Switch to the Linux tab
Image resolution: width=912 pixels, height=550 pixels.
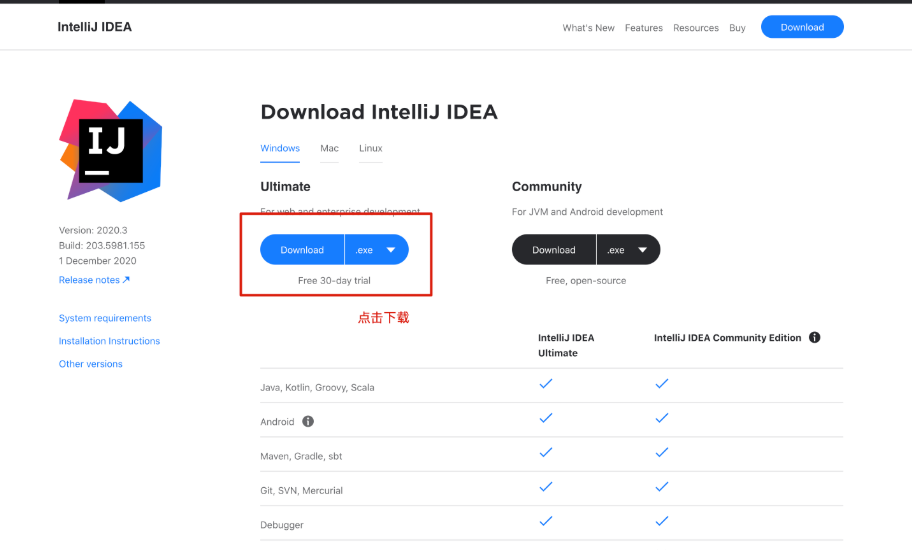(x=370, y=148)
